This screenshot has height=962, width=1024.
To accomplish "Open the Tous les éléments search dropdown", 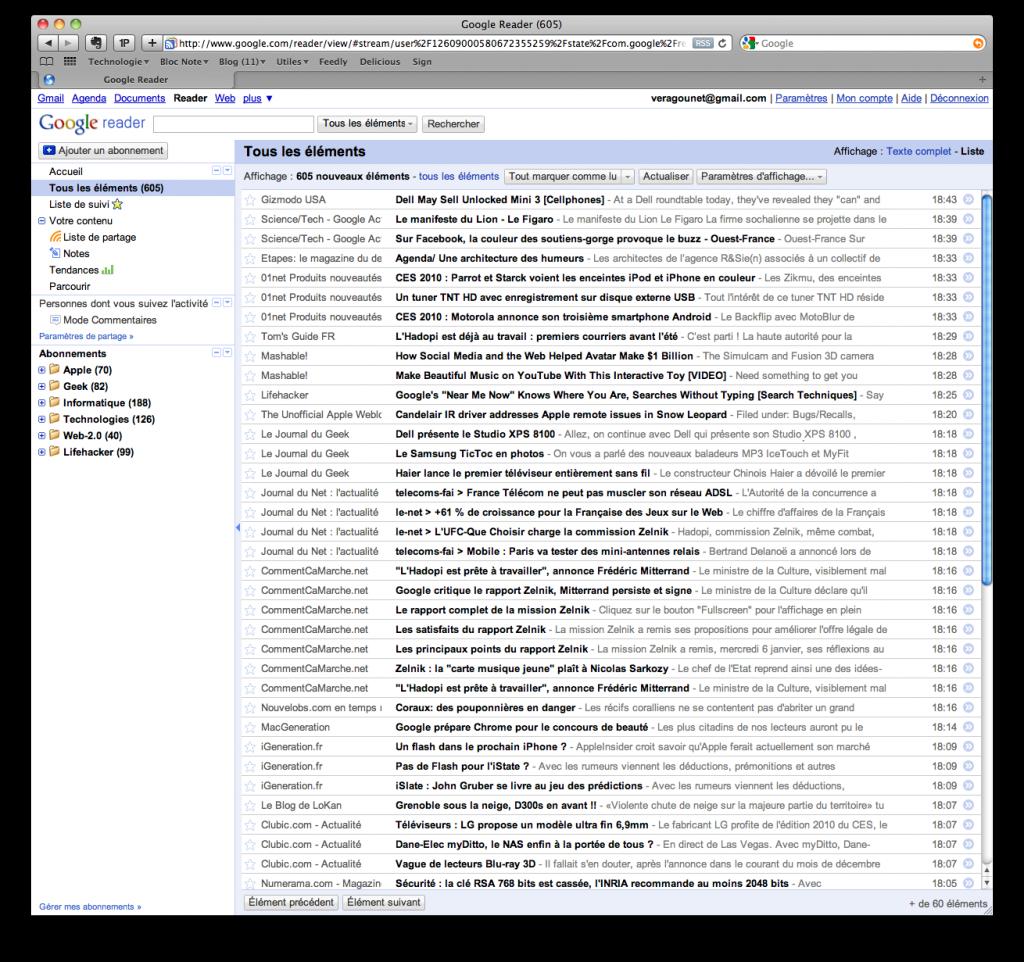I will click(x=368, y=123).
